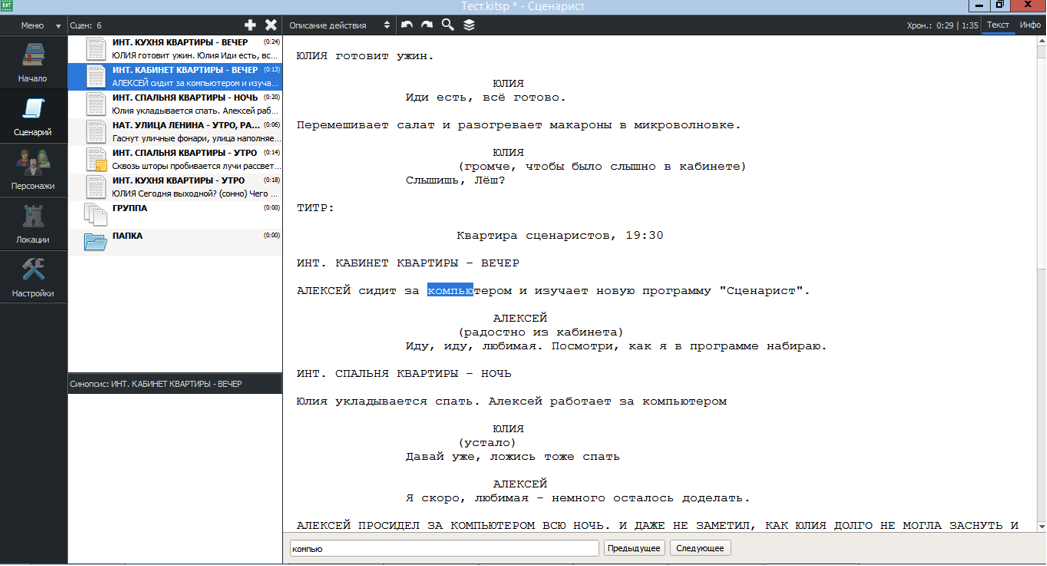Viewport: 1047px width, 566px height.
Task: Minimize the Сценарист window
Action: 978,5
